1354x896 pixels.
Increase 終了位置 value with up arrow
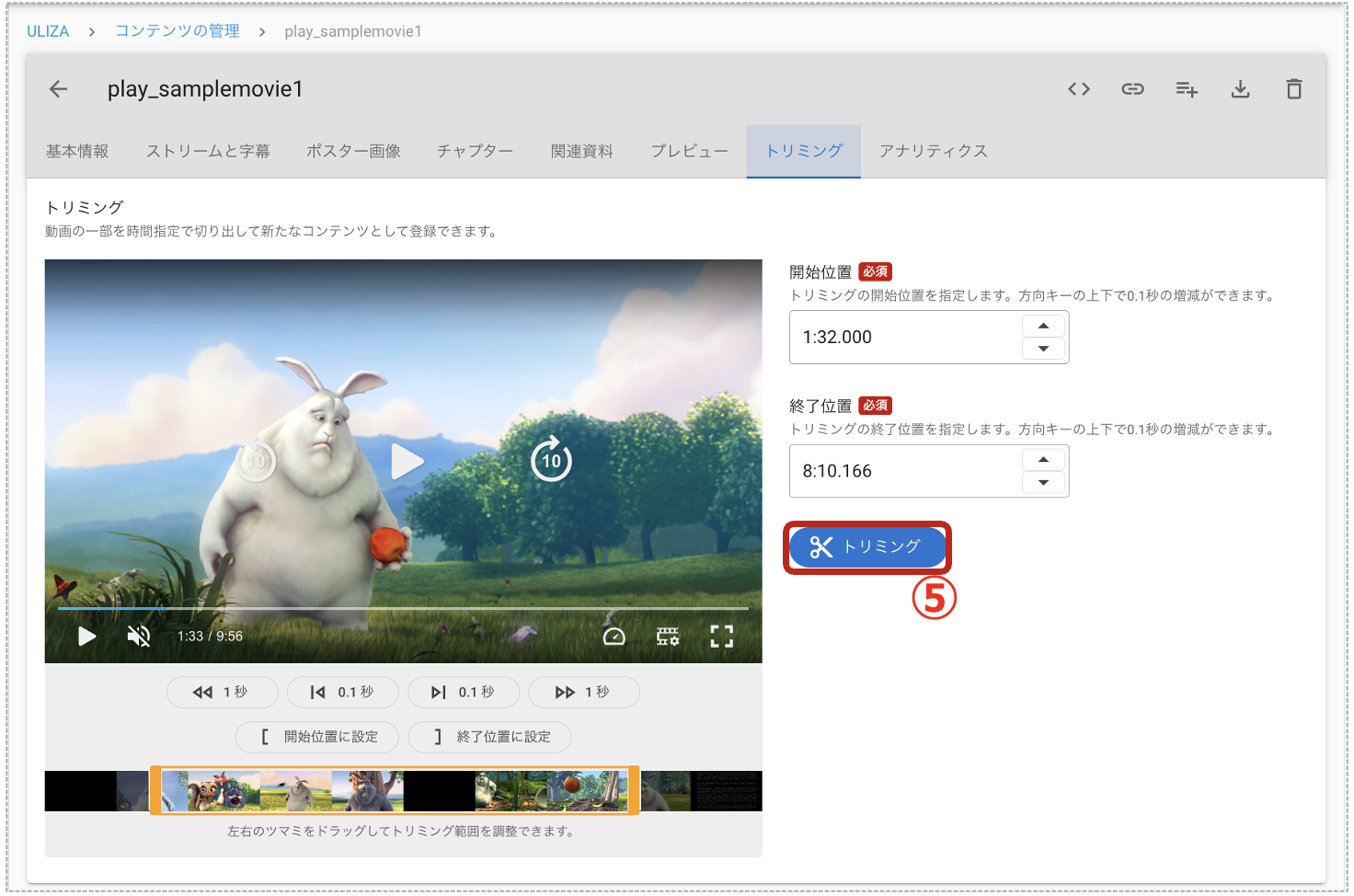coord(1044,459)
